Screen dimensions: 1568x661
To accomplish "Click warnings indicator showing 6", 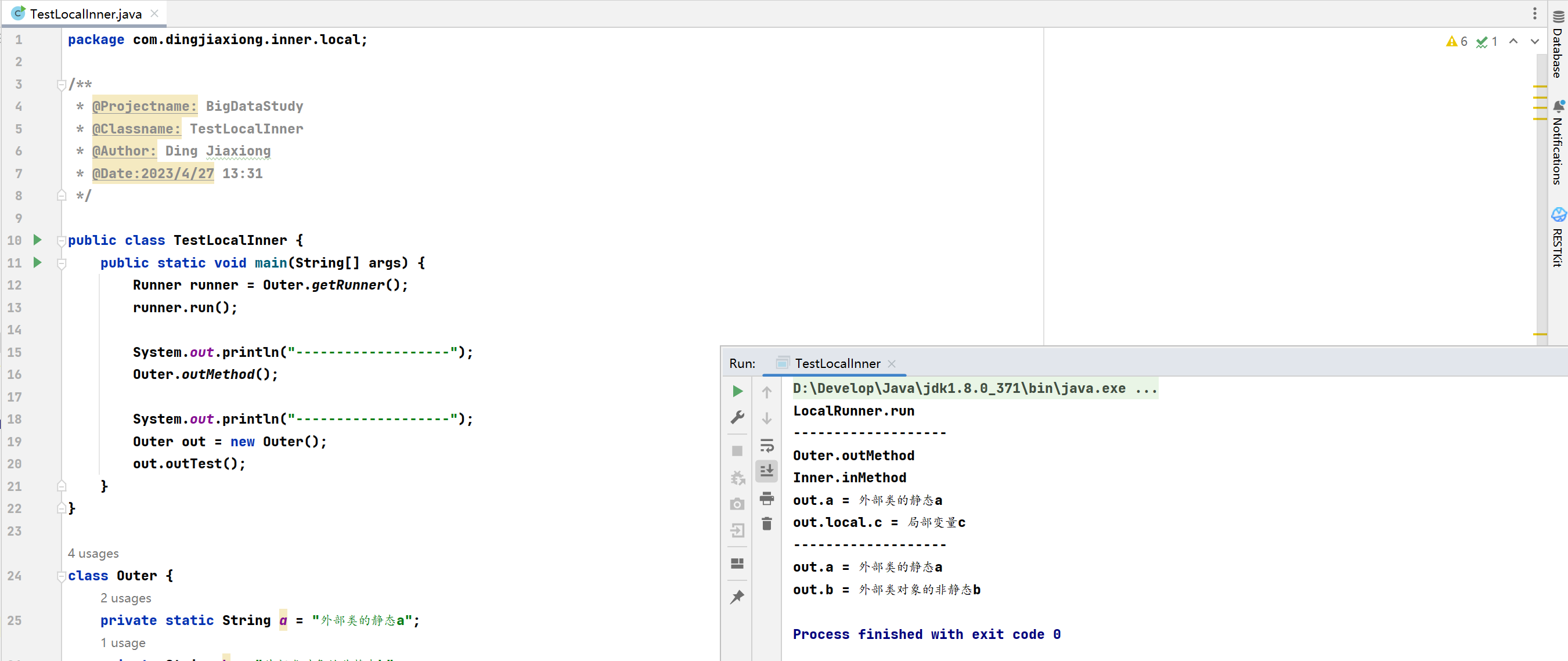I will click(1456, 41).
